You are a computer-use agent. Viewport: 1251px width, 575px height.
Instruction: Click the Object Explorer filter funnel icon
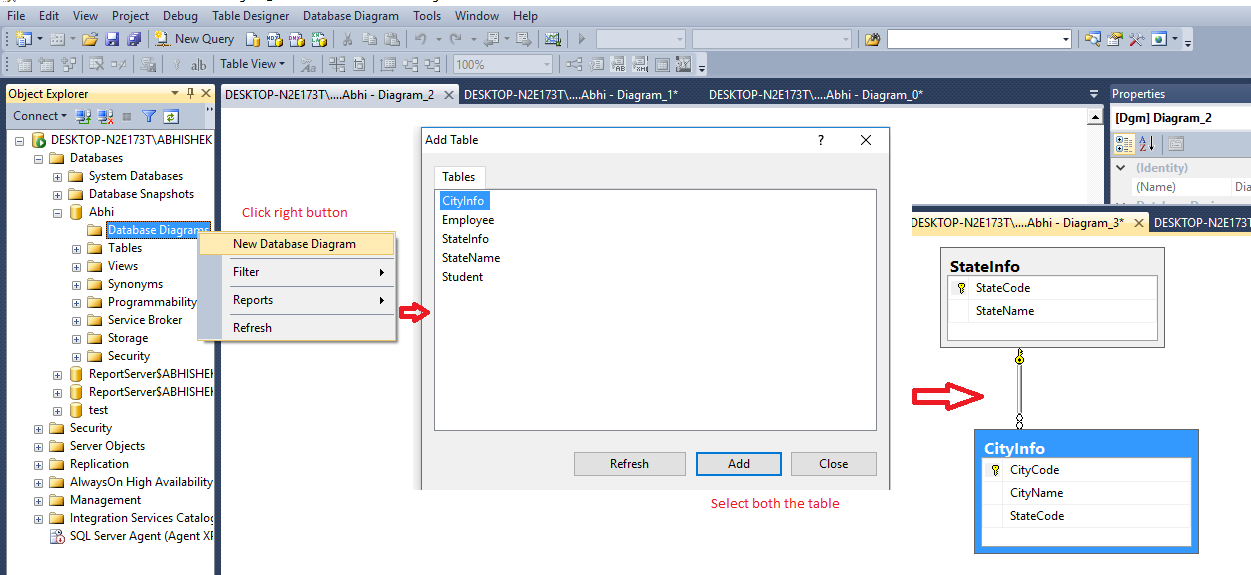click(x=149, y=116)
